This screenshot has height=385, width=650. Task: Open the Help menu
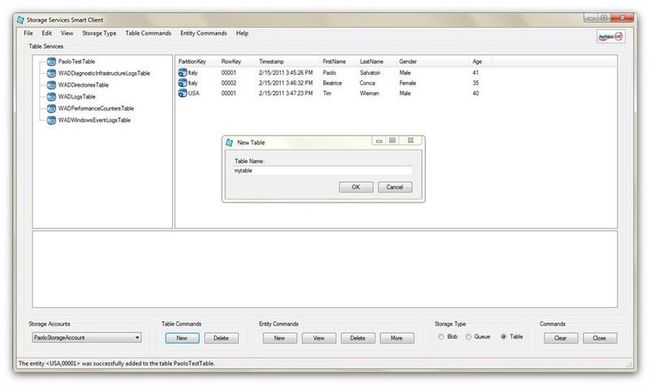[242, 33]
